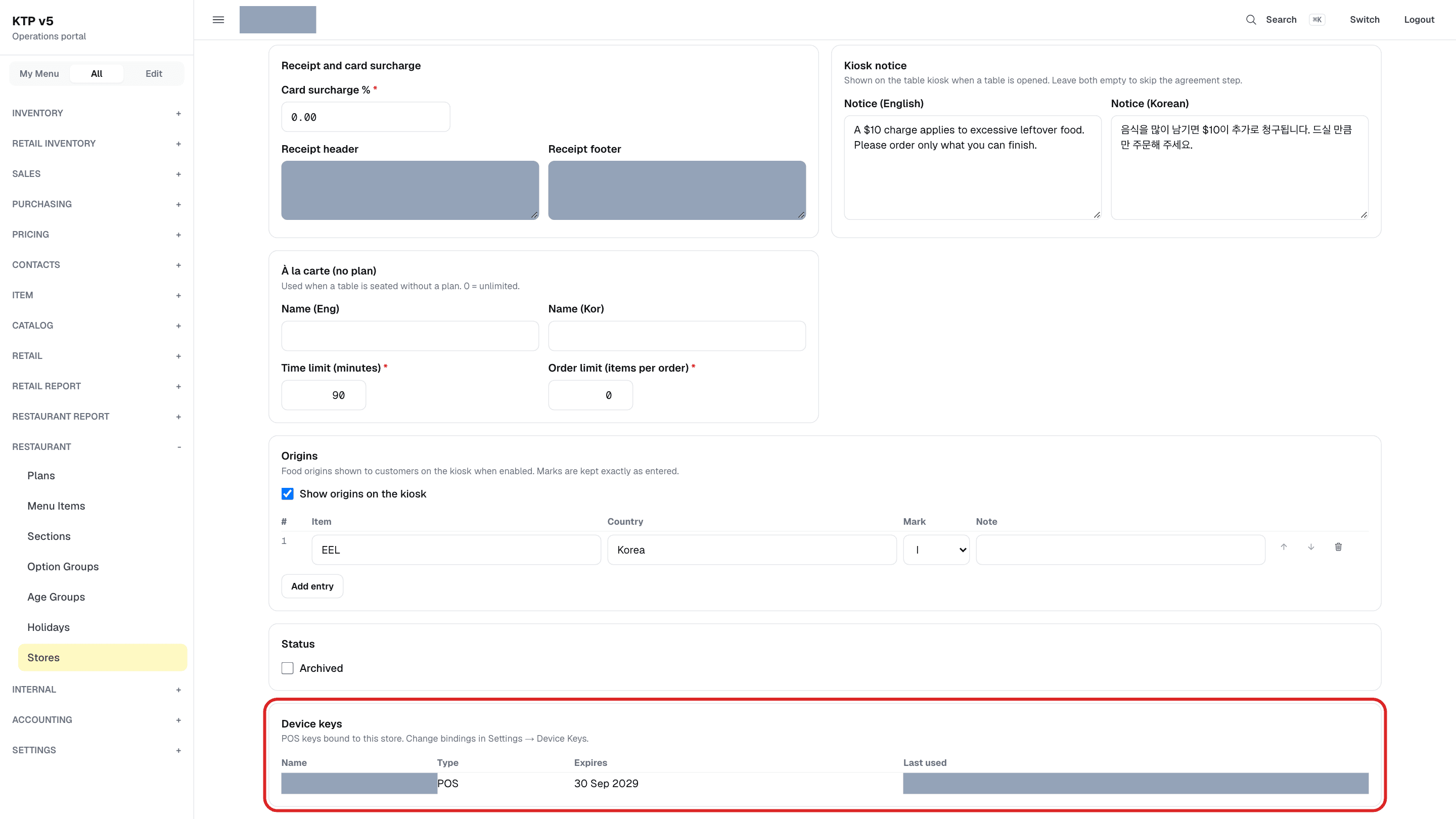Expand the RETAIL INVENTORY section
Image resolution: width=1456 pixels, height=819 pixels.
97,144
